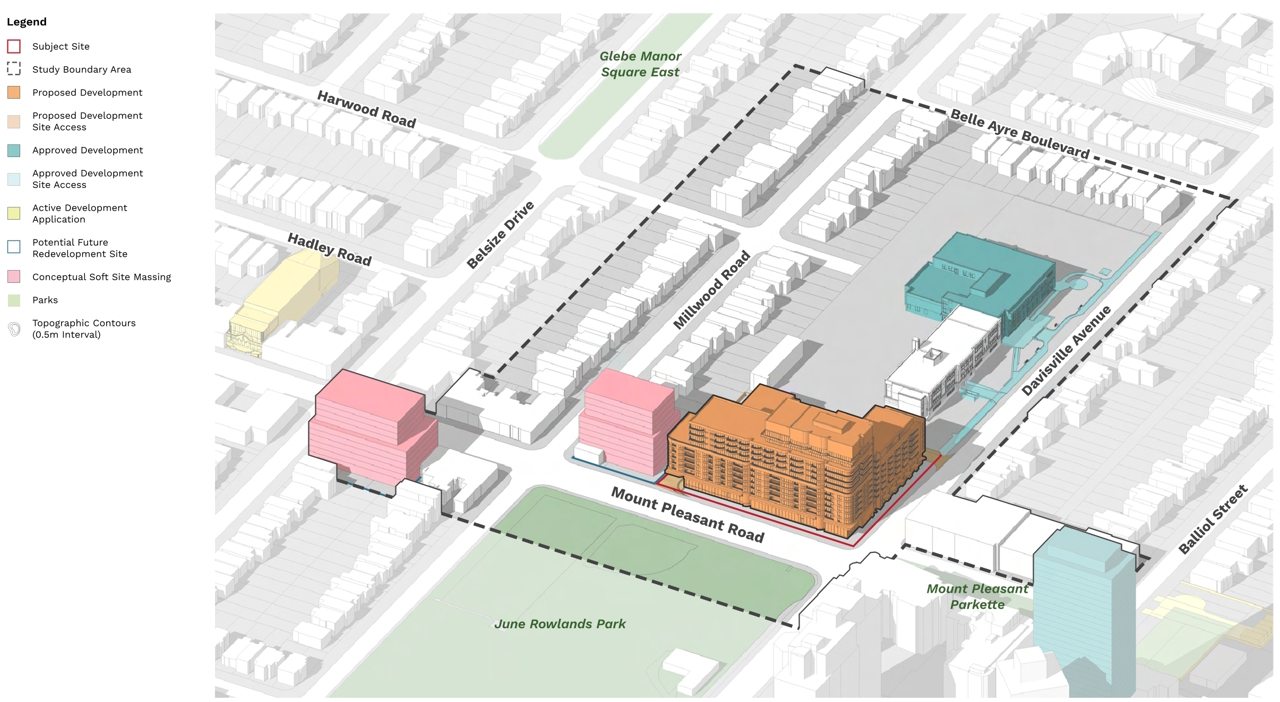Viewport: 1280px width, 702px height.
Task: Click the Subject Site red outline icon
Action: tap(14, 46)
